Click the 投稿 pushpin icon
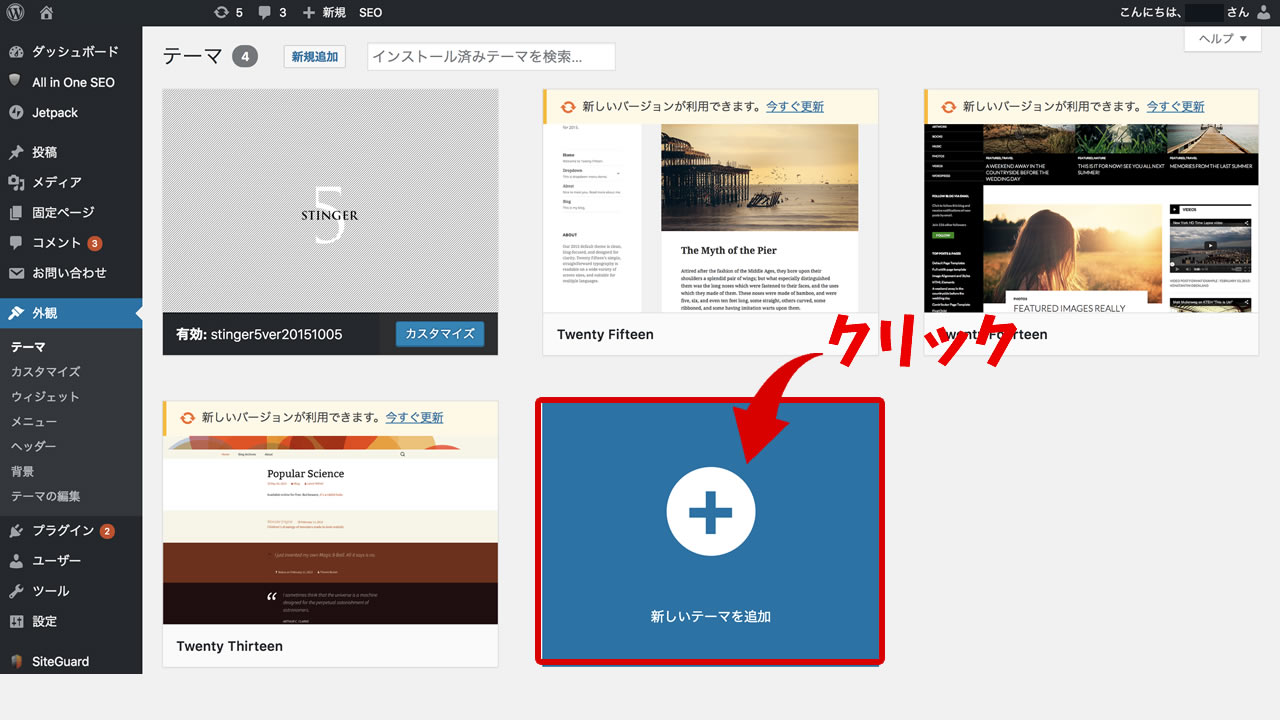 (16, 152)
